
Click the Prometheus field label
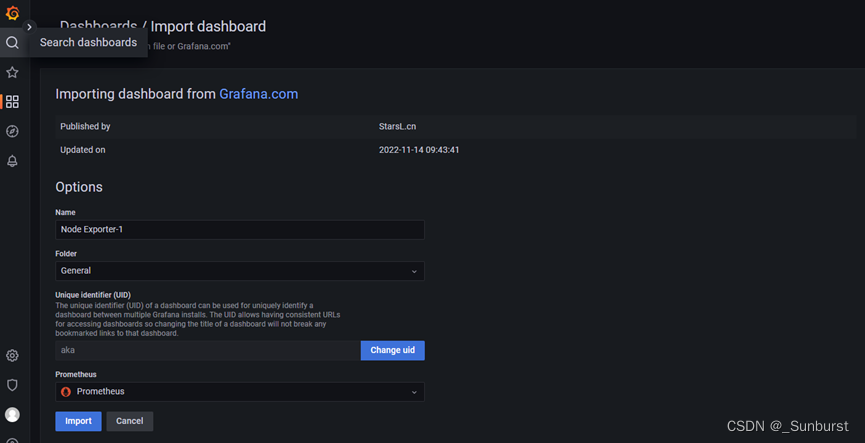76,374
